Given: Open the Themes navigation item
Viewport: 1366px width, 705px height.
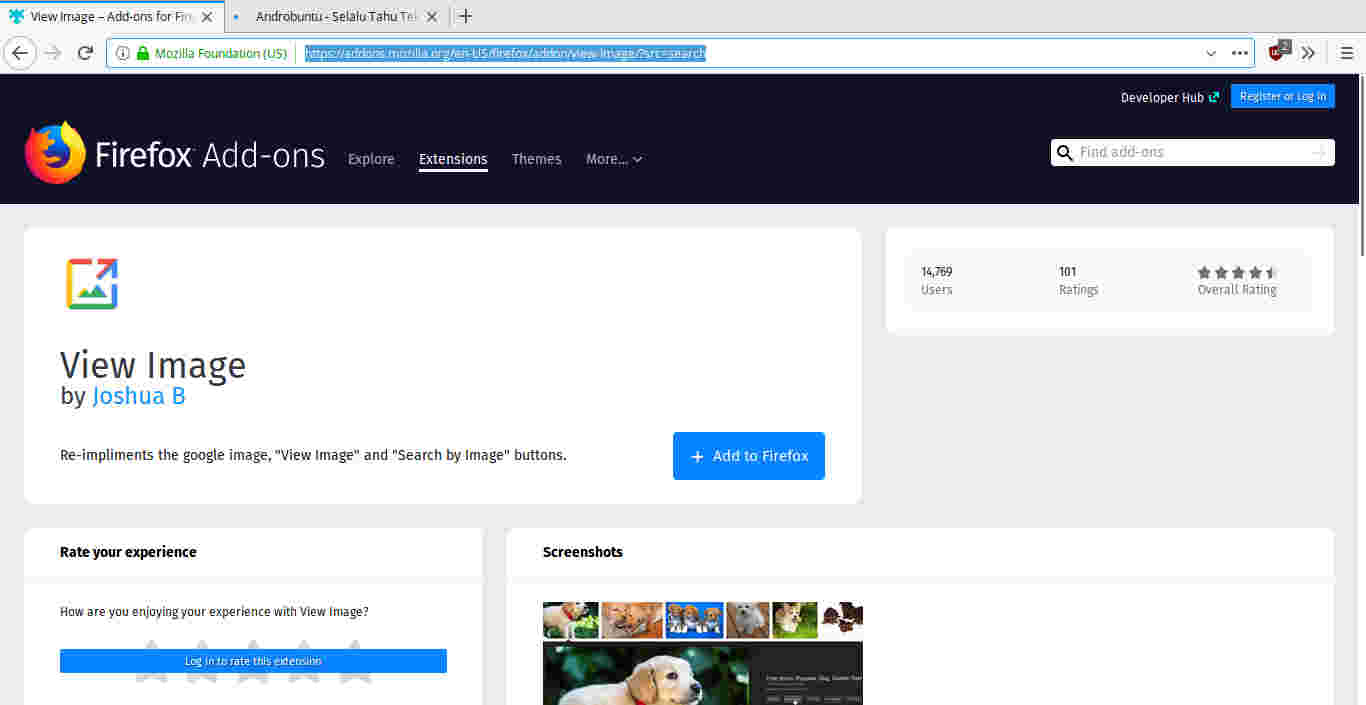Looking at the screenshot, I should [536, 159].
